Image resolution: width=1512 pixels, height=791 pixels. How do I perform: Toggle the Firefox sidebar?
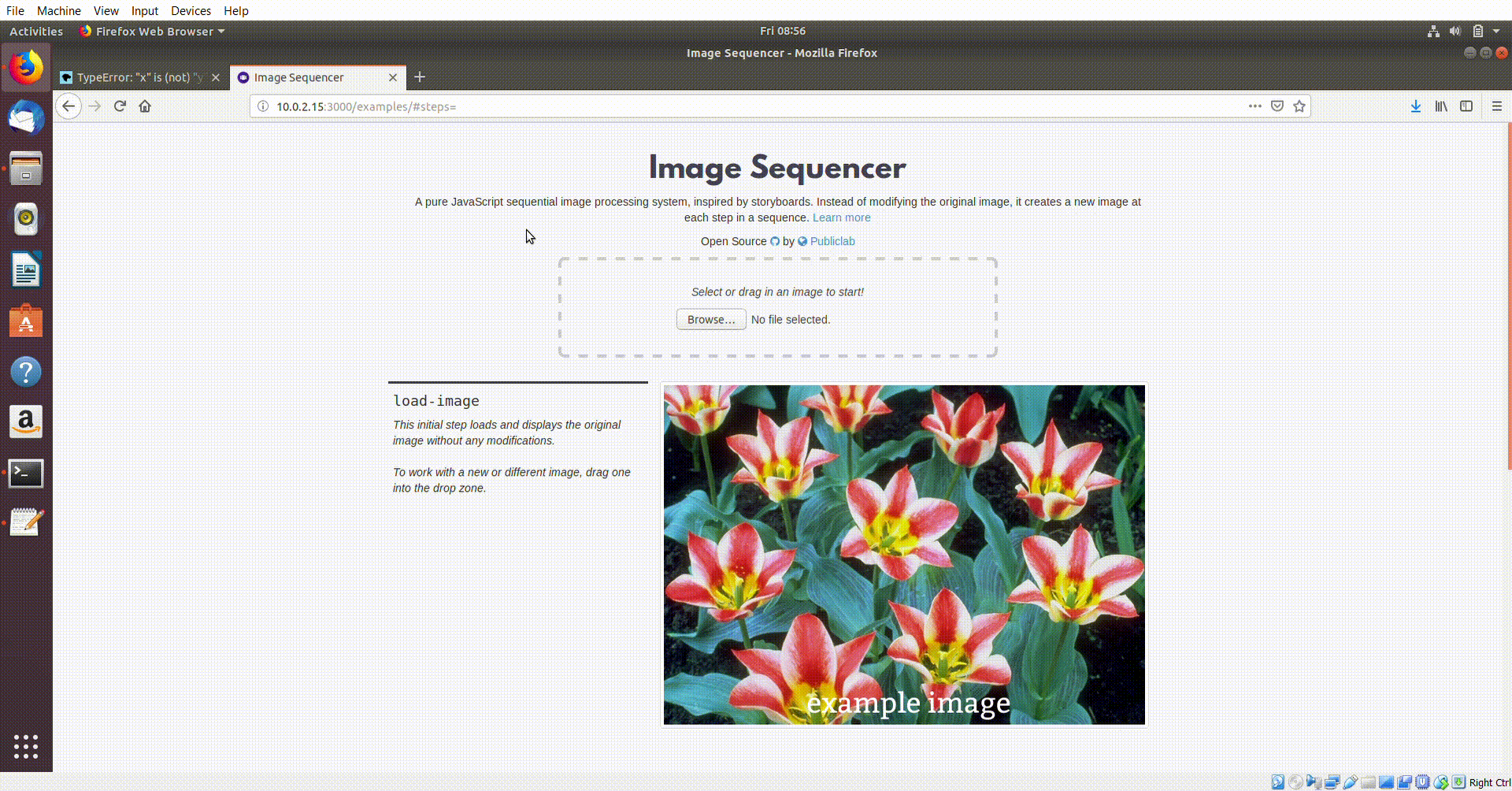click(x=1466, y=106)
